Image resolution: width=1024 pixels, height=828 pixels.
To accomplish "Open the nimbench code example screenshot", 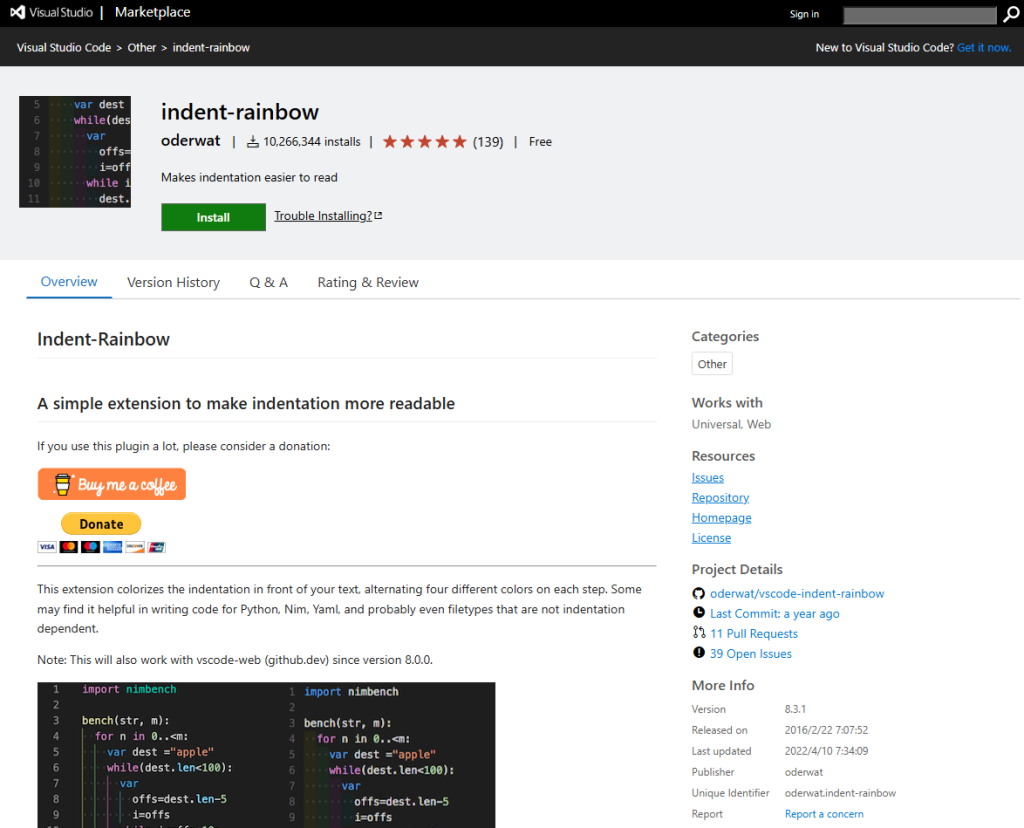I will (266, 755).
